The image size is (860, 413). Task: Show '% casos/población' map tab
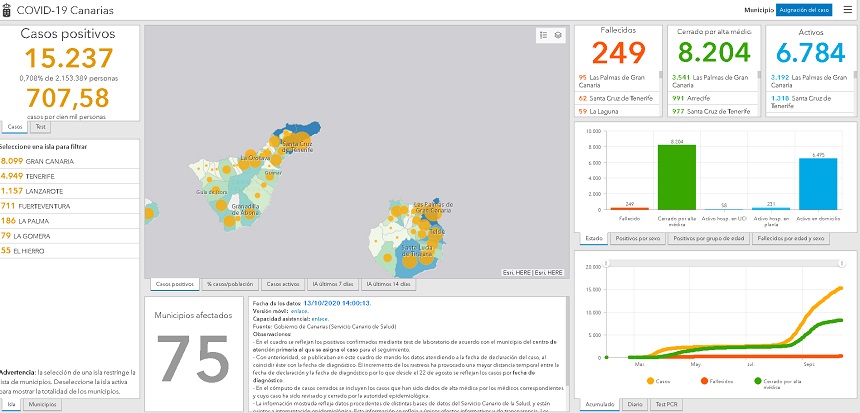point(229,285)
